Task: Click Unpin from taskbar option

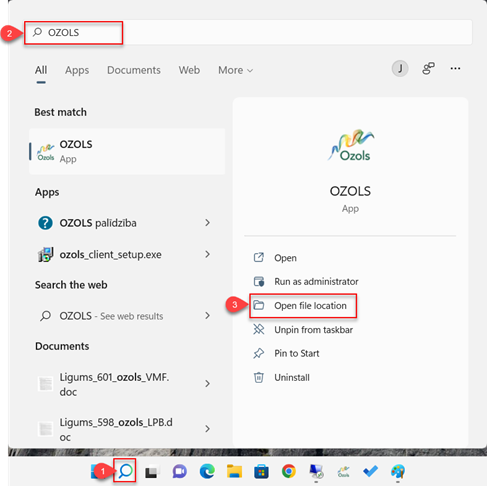Action: [313, 330]
